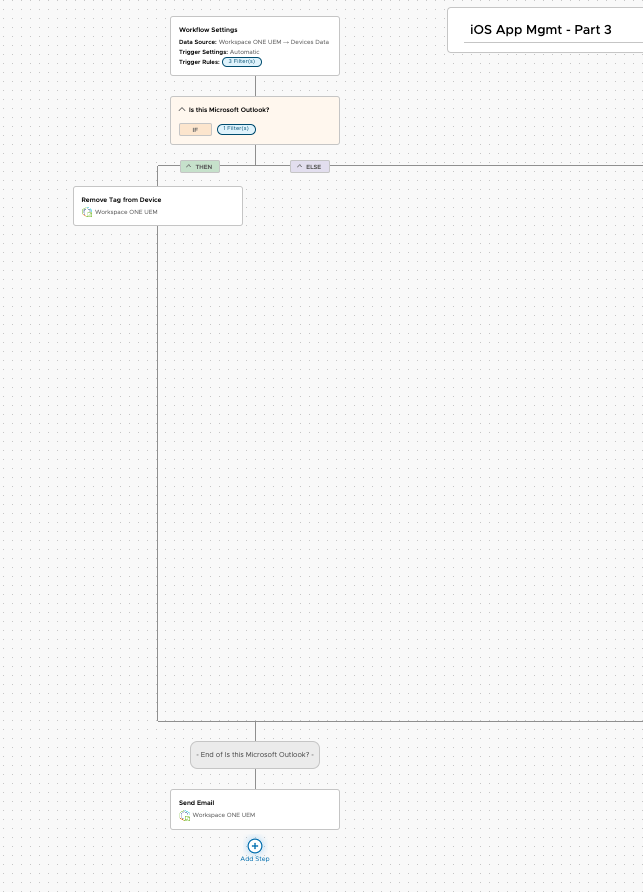This screenshot has height=892, width=643.
Task: Click the 'Data Source:' line in Workflow Settings
Action: click(254, 42)
